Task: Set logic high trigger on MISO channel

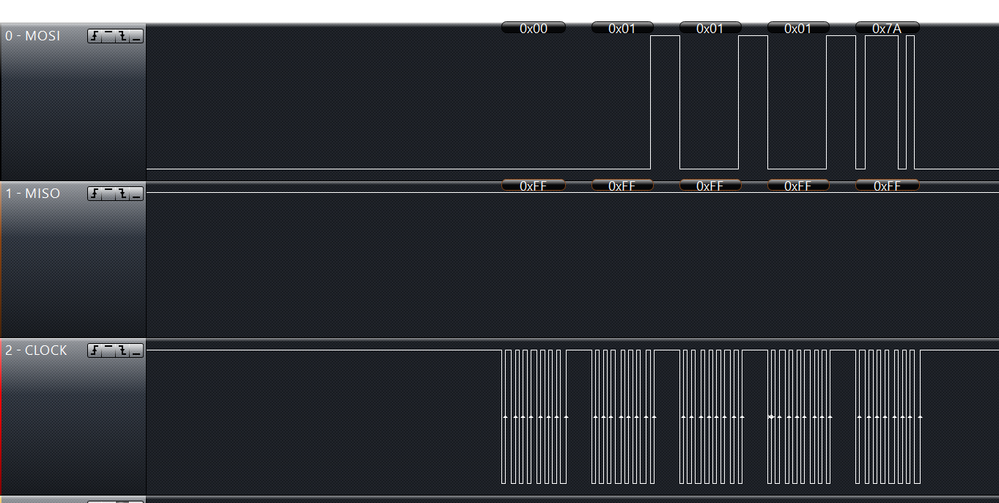Action: 109,194
